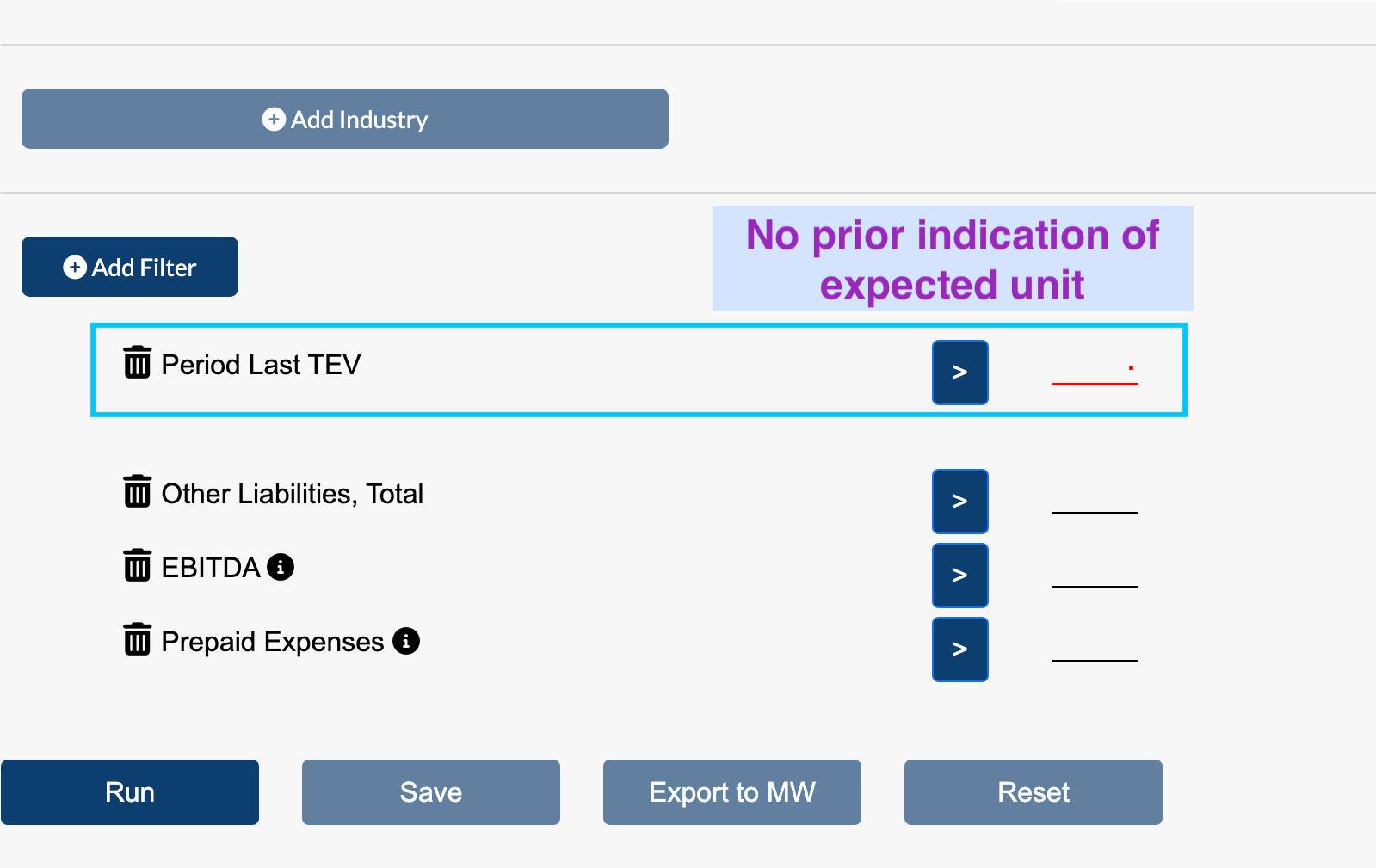Remove Other Liabilities, Total filter via trash icon
The width and height of the screenshot is (1376, 868).
click(137, 491)
